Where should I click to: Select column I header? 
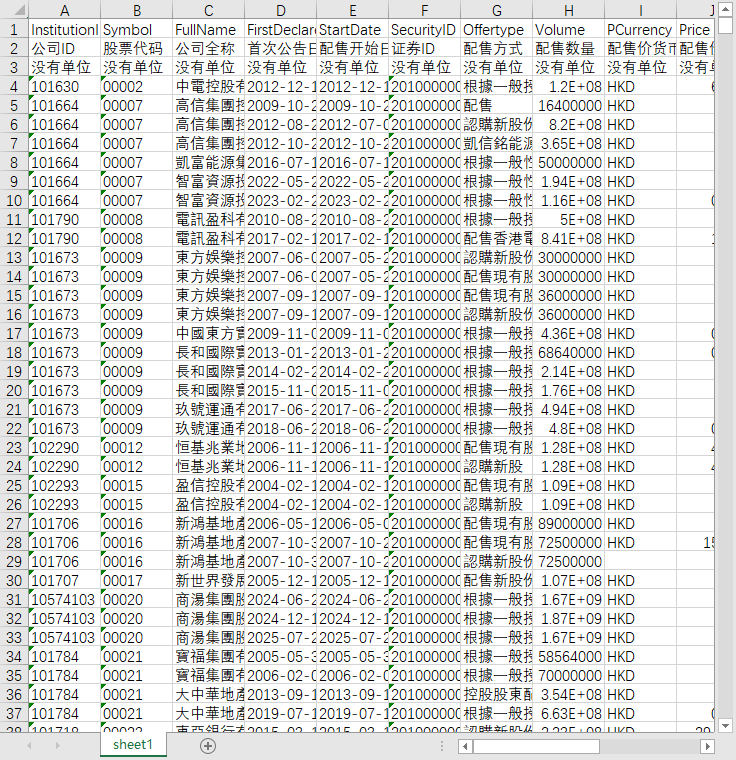point(640,10)
